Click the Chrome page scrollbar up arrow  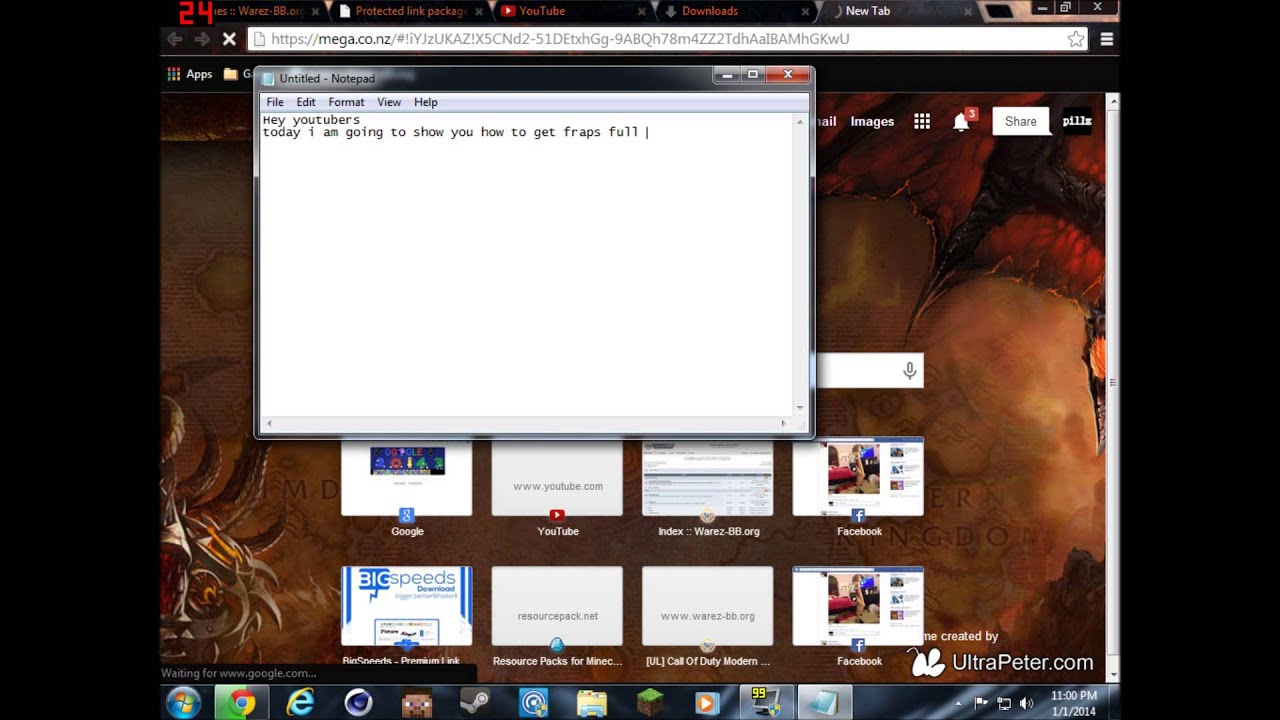point(1112,102)
